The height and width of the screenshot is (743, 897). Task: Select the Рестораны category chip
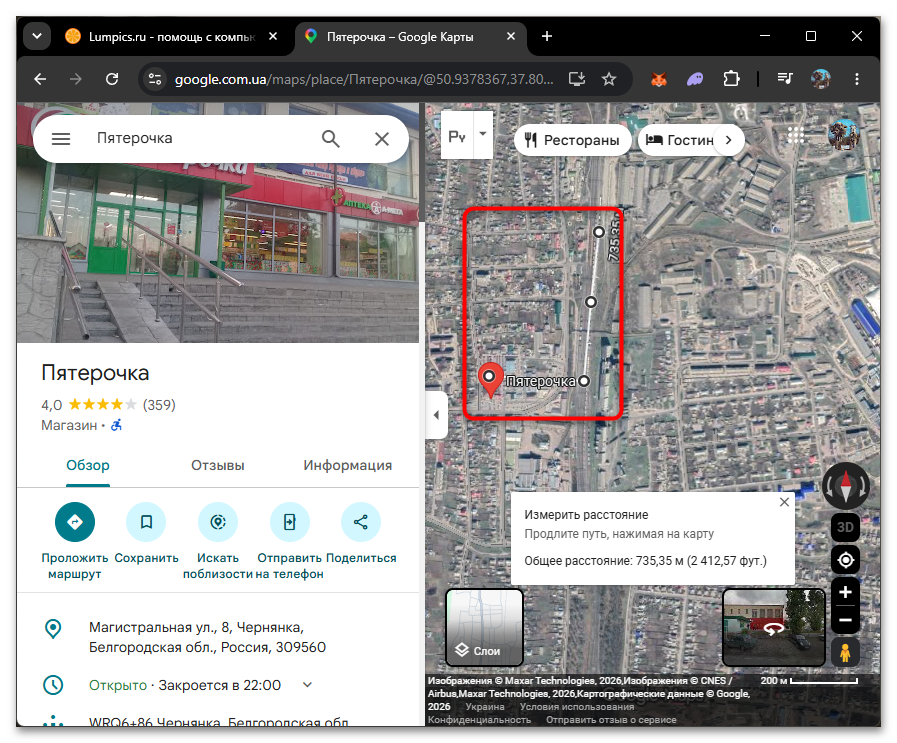(572, 140)
